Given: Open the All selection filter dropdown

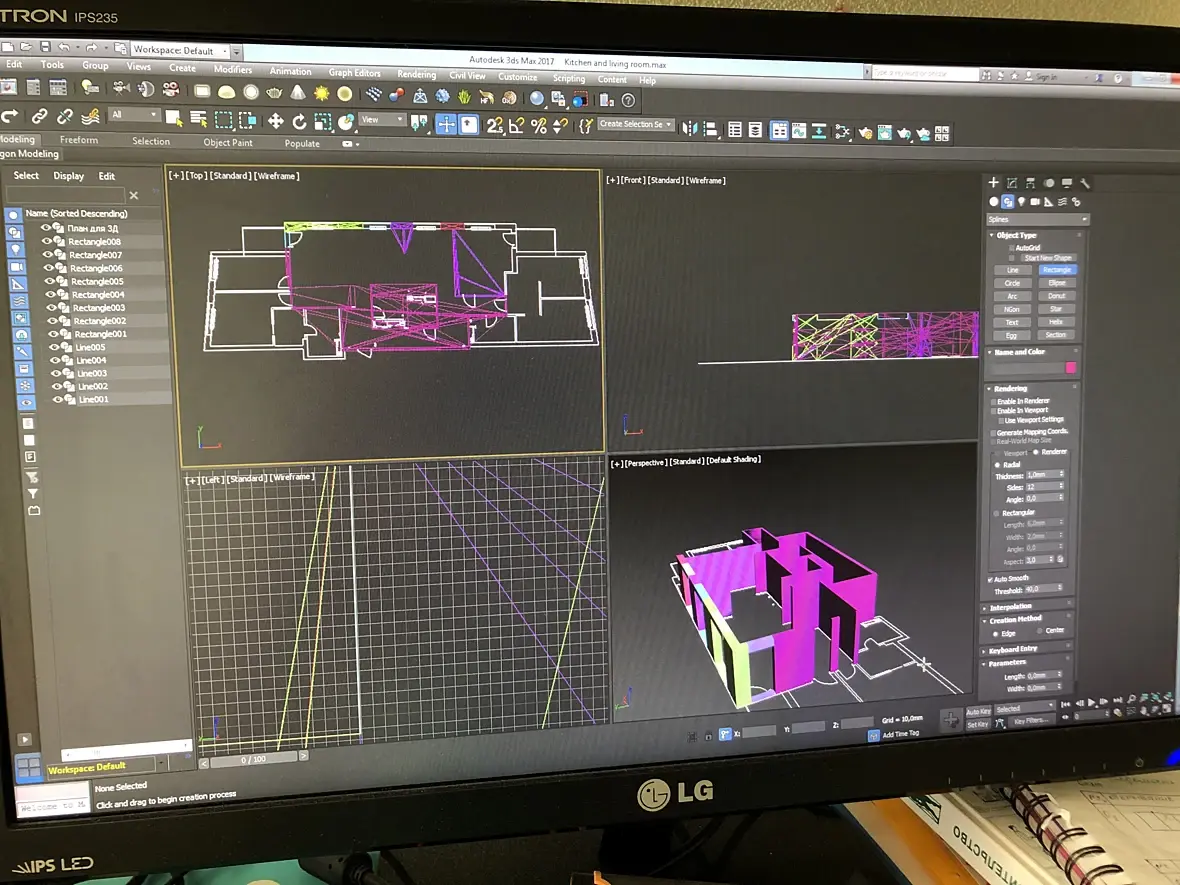Looking at the screenshot, I should pyautogui.click(x=134, y=114).
